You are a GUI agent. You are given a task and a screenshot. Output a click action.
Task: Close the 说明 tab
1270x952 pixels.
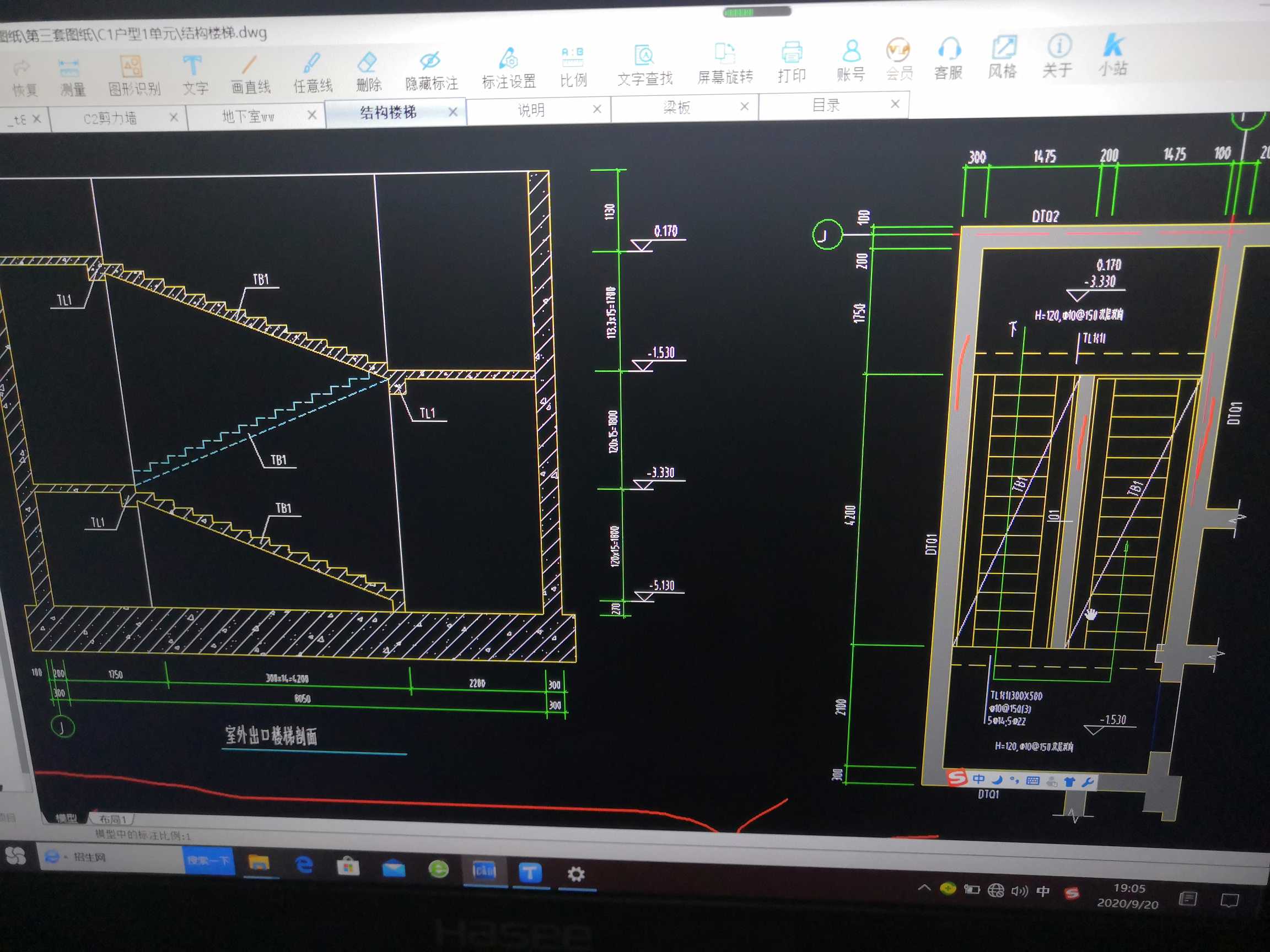tap(597, 109)
